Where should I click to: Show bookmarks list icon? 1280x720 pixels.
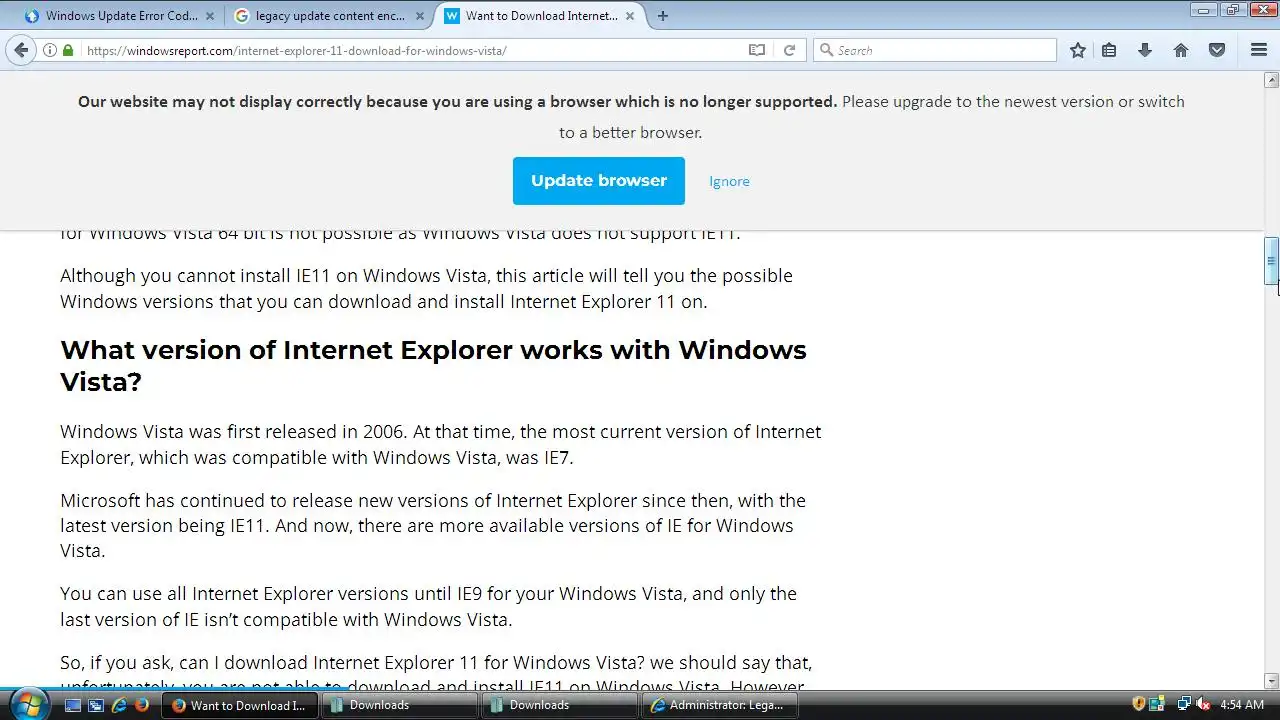(1109, 50)
